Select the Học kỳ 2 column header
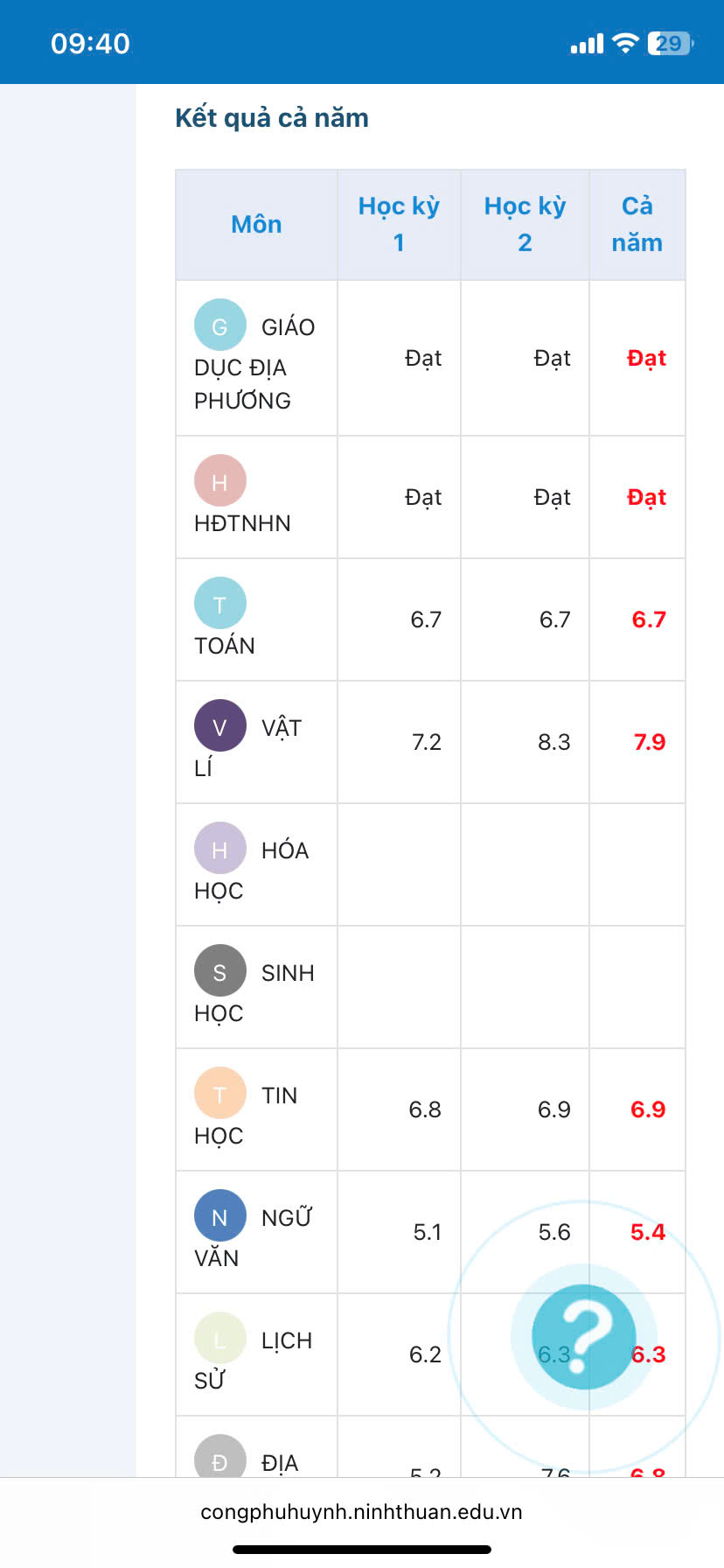724x1568 pixels. (x=525, y=224)
